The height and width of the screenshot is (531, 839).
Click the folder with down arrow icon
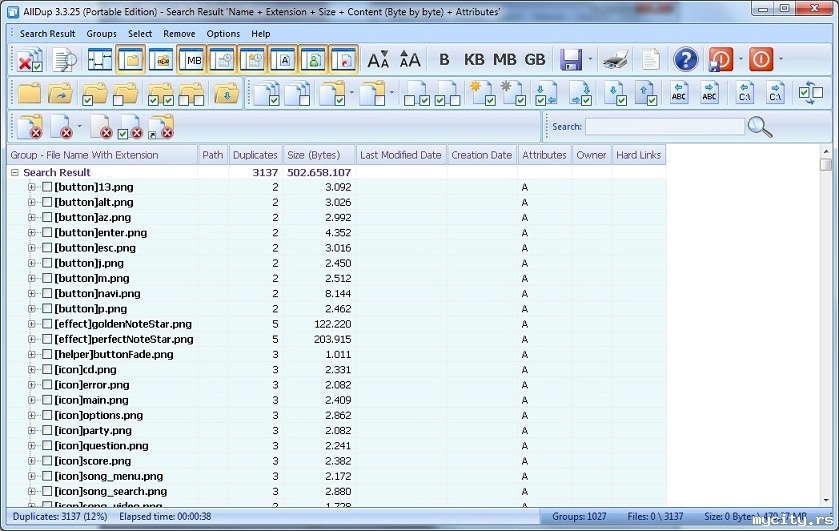(227, 93)
